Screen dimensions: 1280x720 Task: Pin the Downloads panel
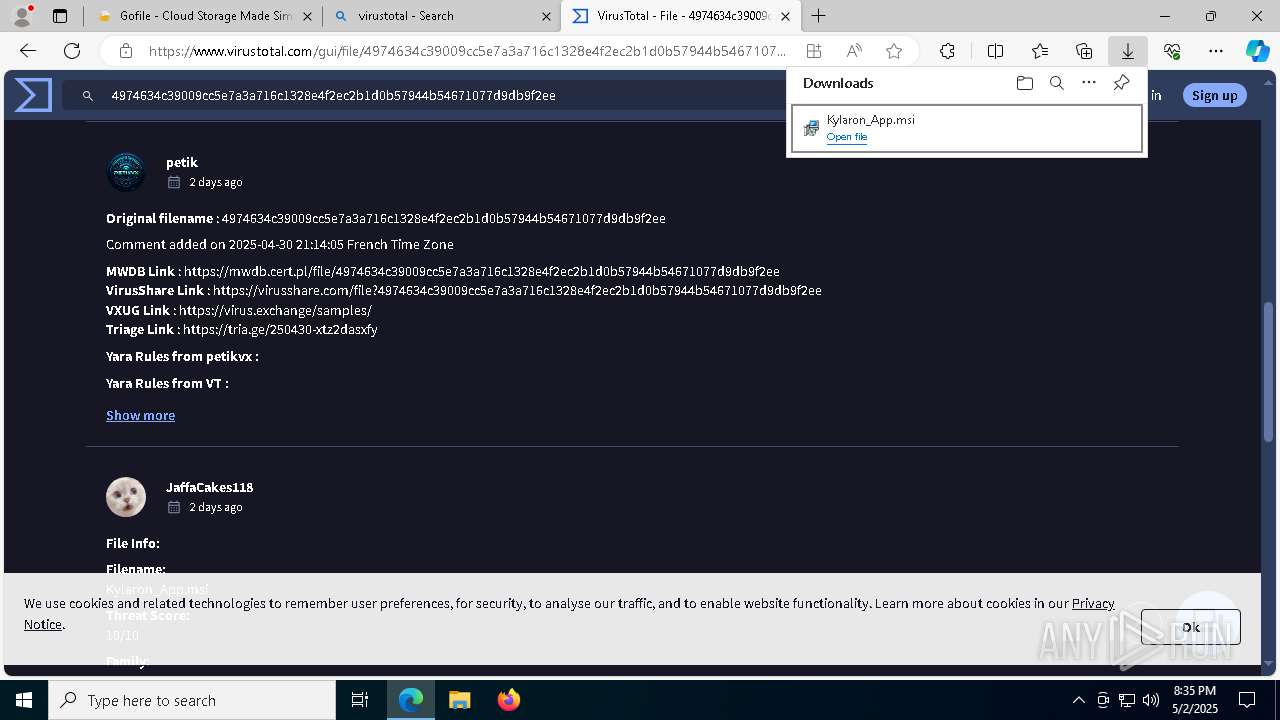coord(1121,83)
